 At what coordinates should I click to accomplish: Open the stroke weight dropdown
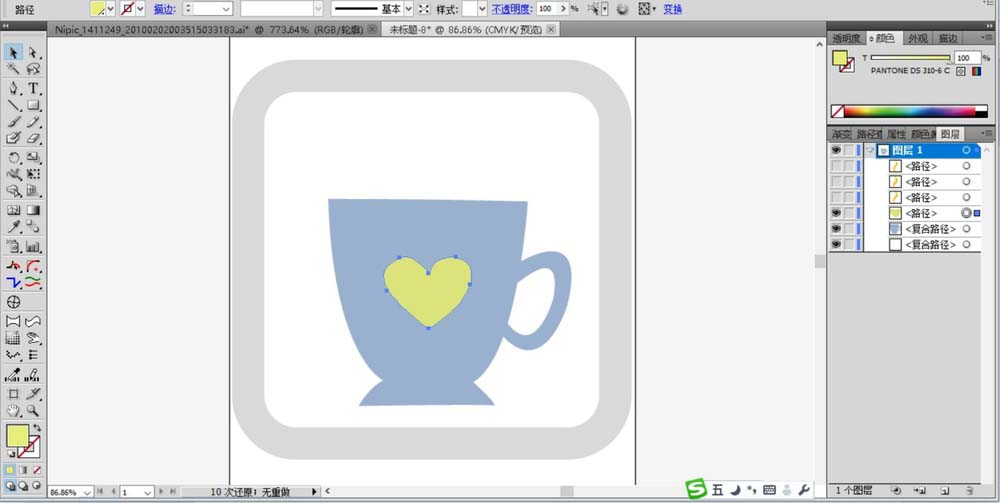[x=226, y=9]
